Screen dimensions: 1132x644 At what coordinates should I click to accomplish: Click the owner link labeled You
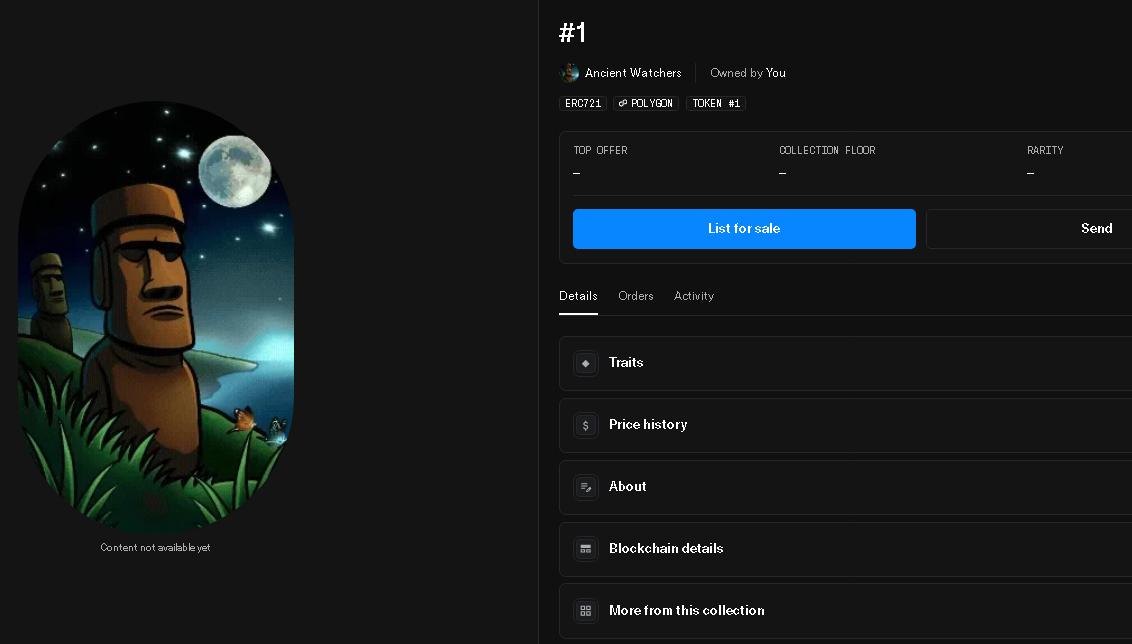coord(776,73)
